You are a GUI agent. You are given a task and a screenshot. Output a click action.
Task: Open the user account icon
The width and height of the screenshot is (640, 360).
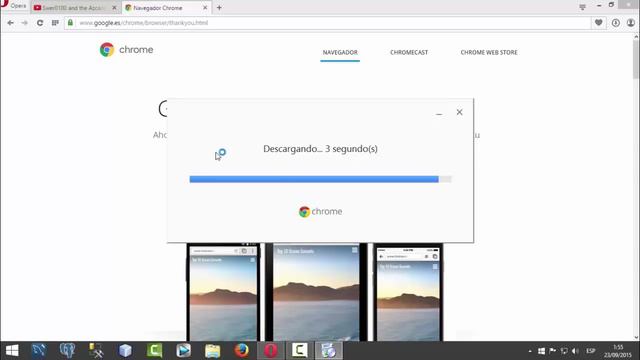coord(631,23)
